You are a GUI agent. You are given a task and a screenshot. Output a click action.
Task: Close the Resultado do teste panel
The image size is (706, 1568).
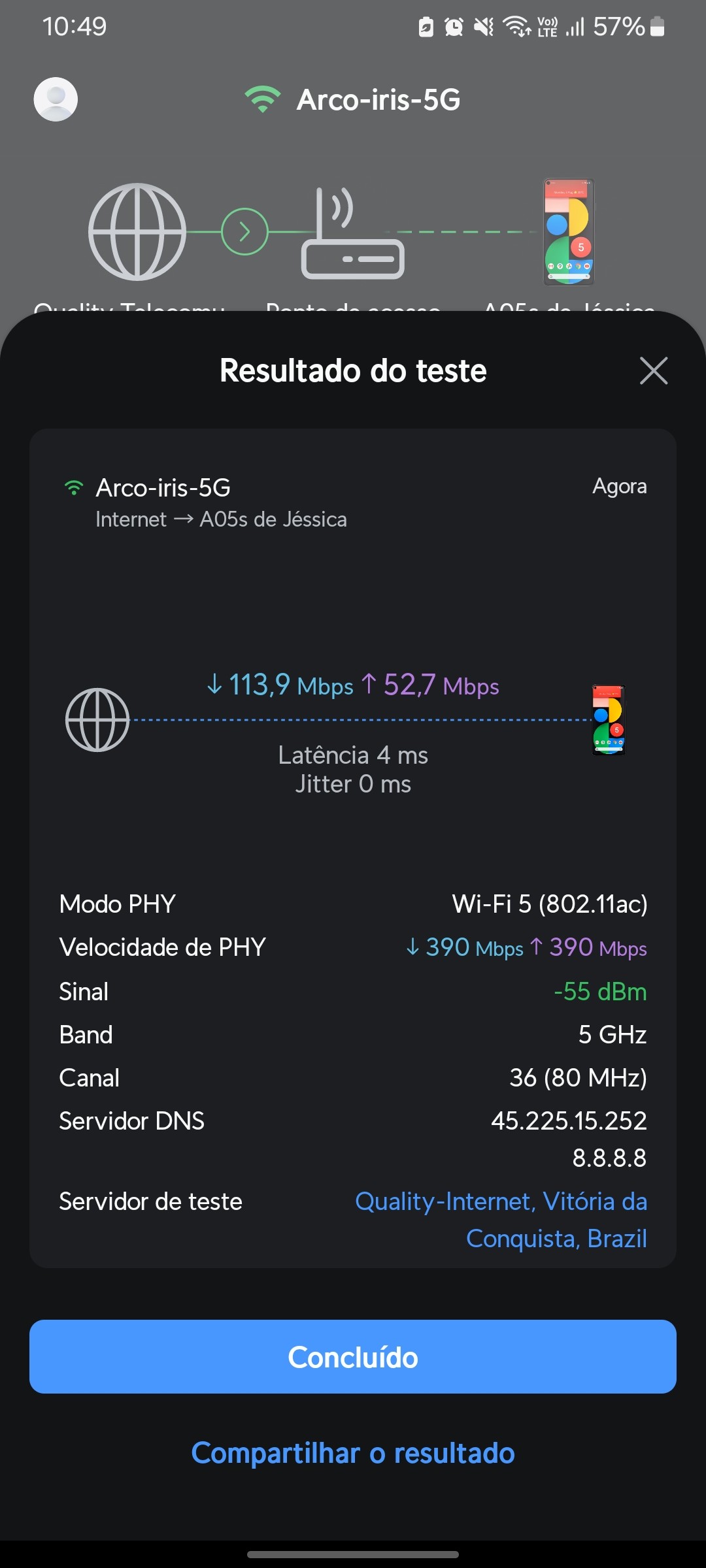pyautogui.click(x=653, y=370)
